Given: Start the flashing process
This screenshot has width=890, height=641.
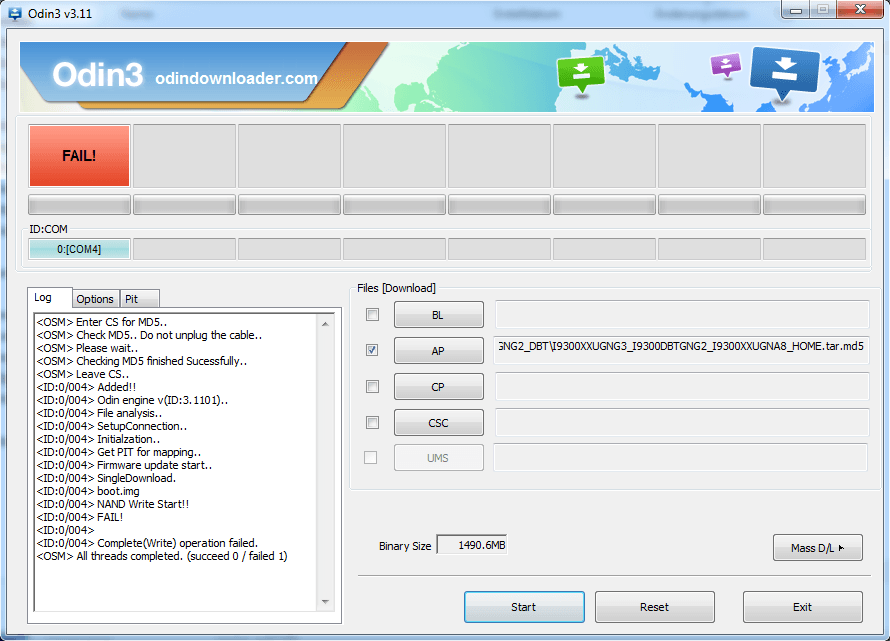Looking at the screenshot, I should (x=524, y=607).
